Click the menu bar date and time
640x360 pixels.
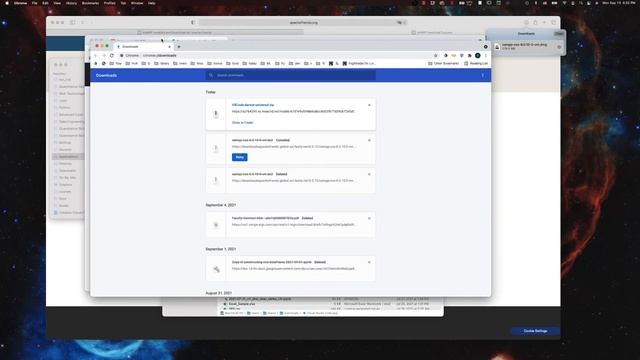pyautogui.click(x=619, y=3)
